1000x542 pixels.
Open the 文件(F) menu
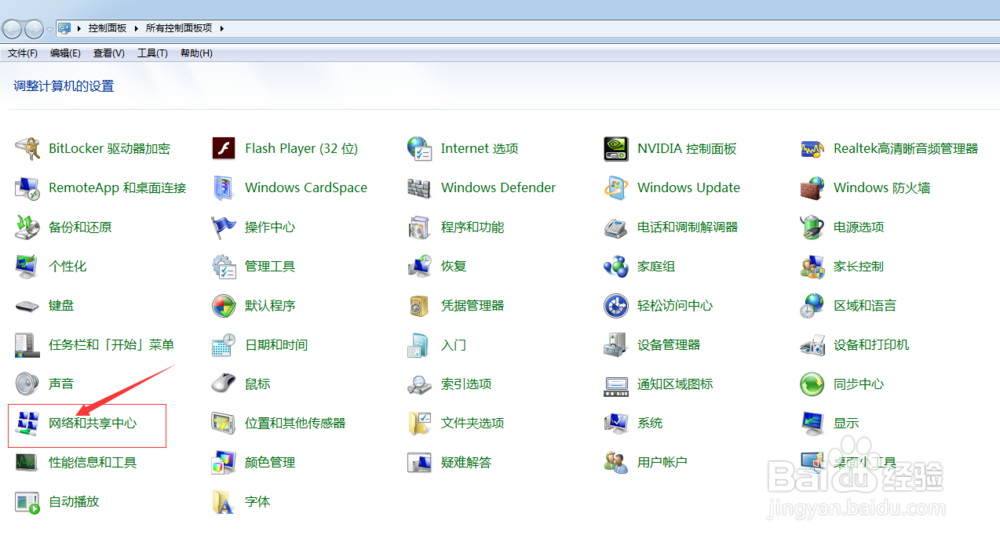click(x=22, y=53)
